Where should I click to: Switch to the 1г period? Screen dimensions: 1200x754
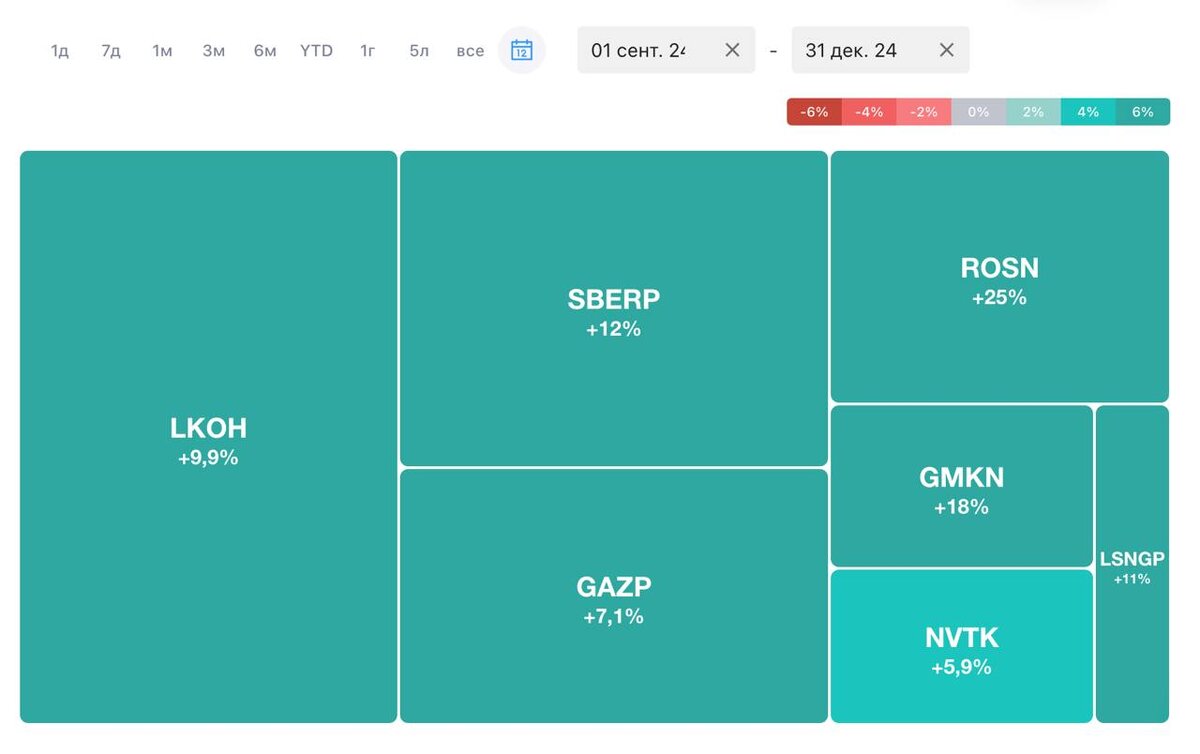coord(368,51)
